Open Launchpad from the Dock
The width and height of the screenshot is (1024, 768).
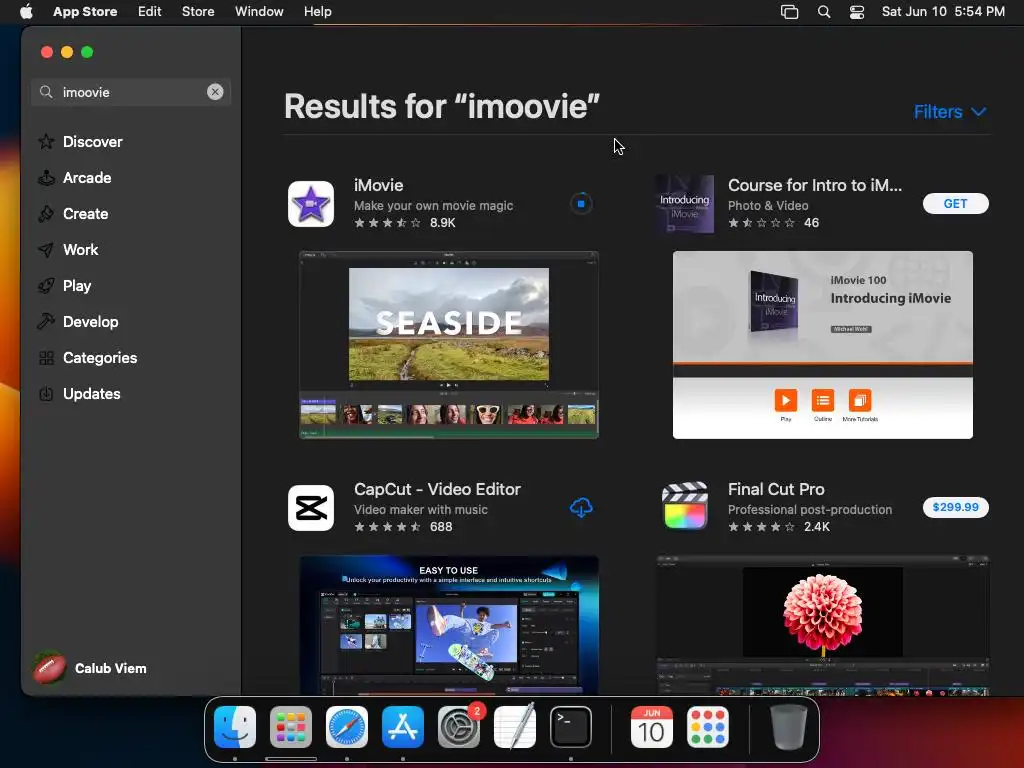coord(291,727)
